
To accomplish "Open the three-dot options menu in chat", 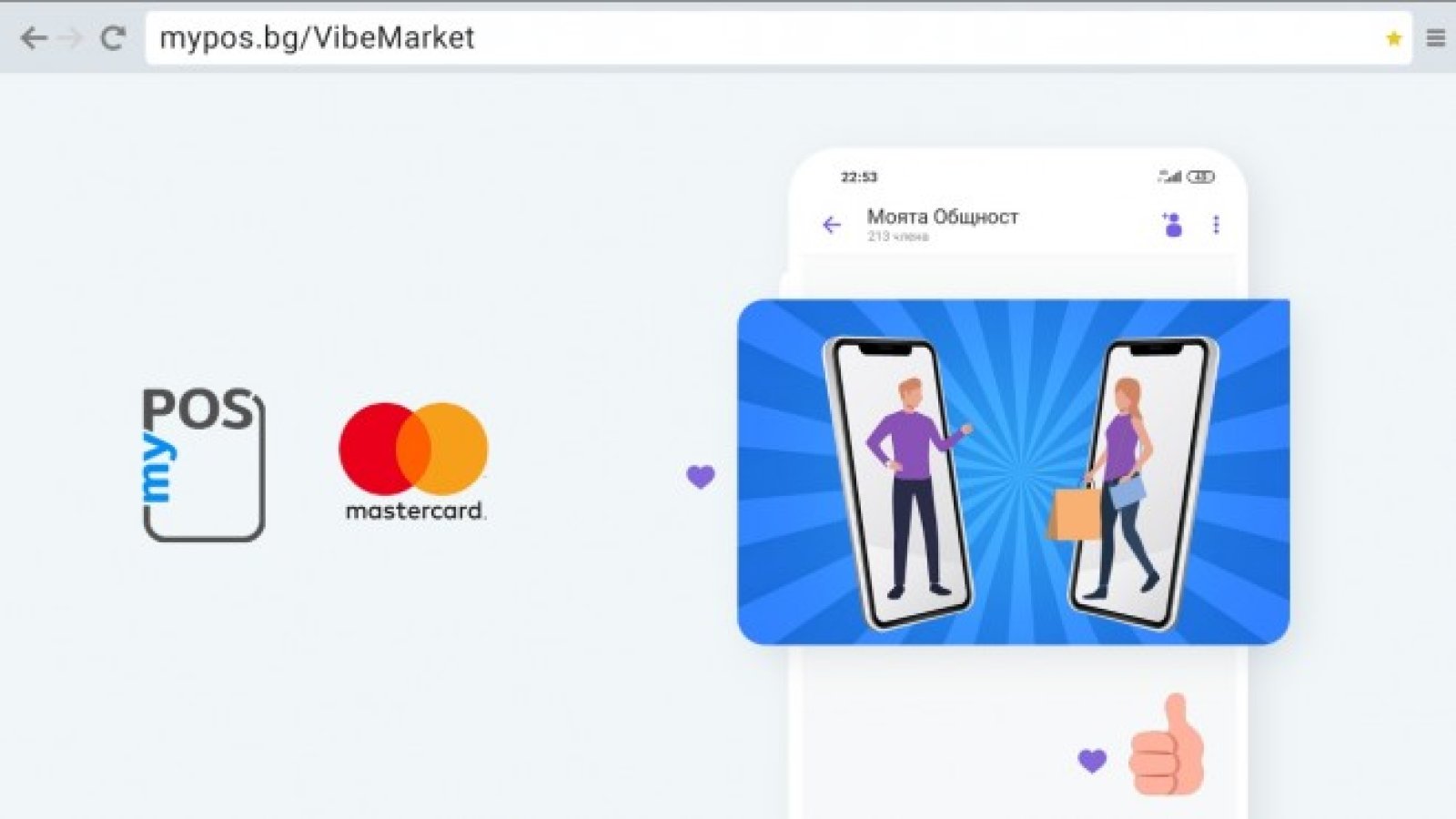I will (1217, 224).
